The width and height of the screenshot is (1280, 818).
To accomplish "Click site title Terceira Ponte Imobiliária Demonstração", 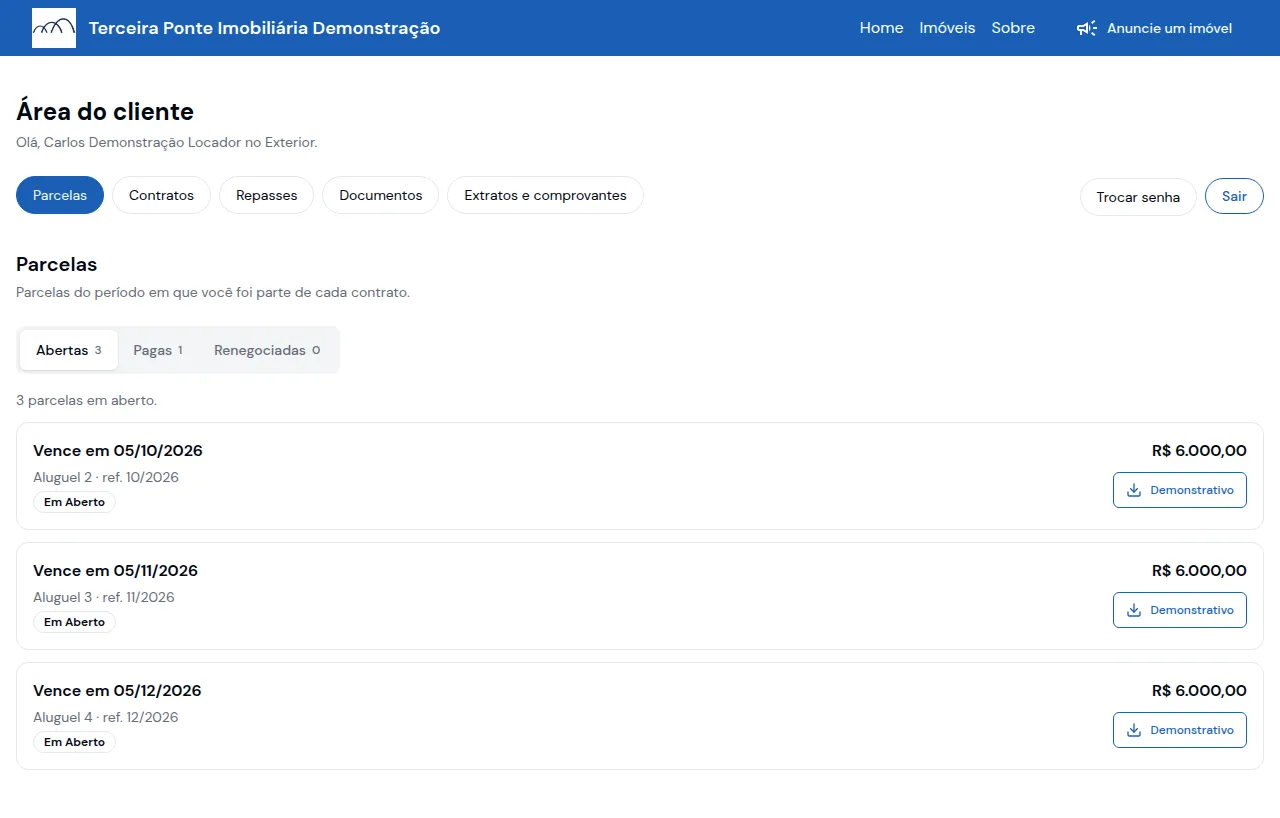I will click(264, 28).
